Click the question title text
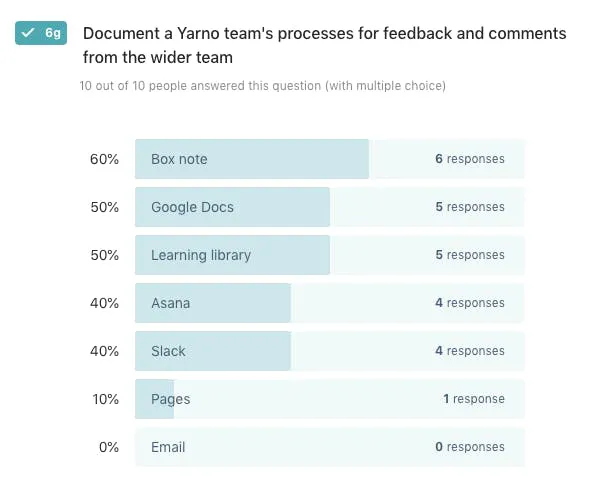Screen dimensions: 601x479 tap(325, 45)
